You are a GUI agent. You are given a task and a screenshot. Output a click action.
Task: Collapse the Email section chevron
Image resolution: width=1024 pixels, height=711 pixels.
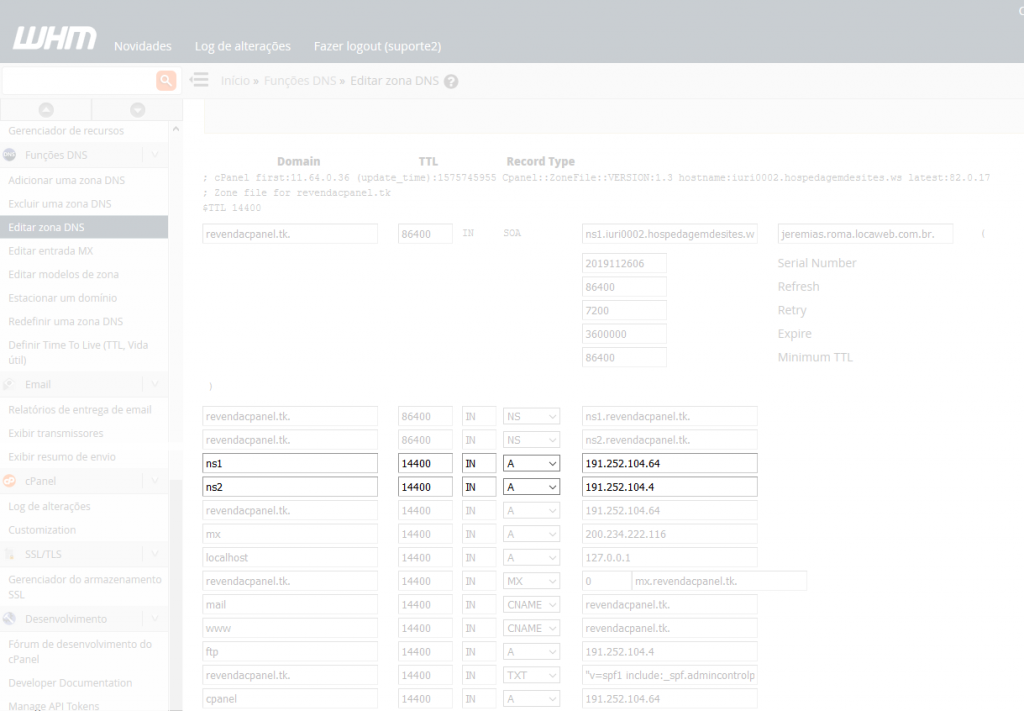point(155,385)
